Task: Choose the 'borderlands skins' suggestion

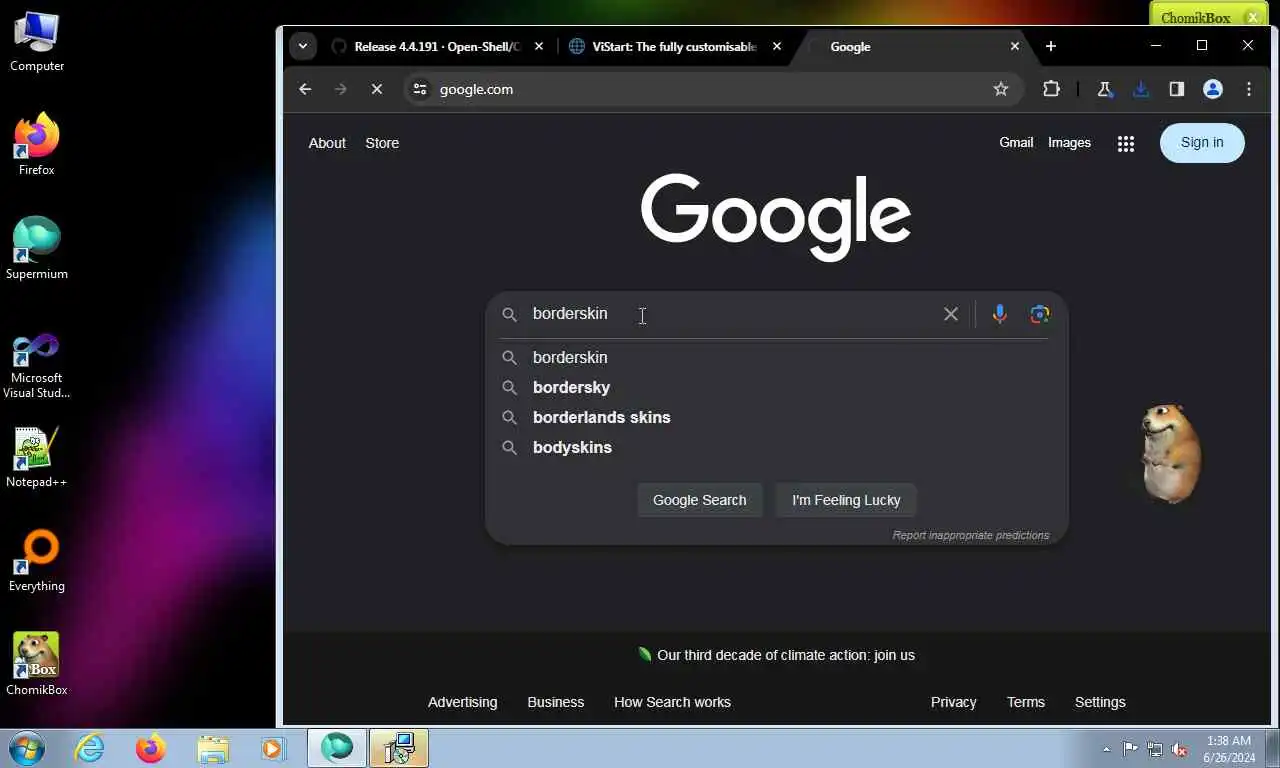Action: coord(777,417)
